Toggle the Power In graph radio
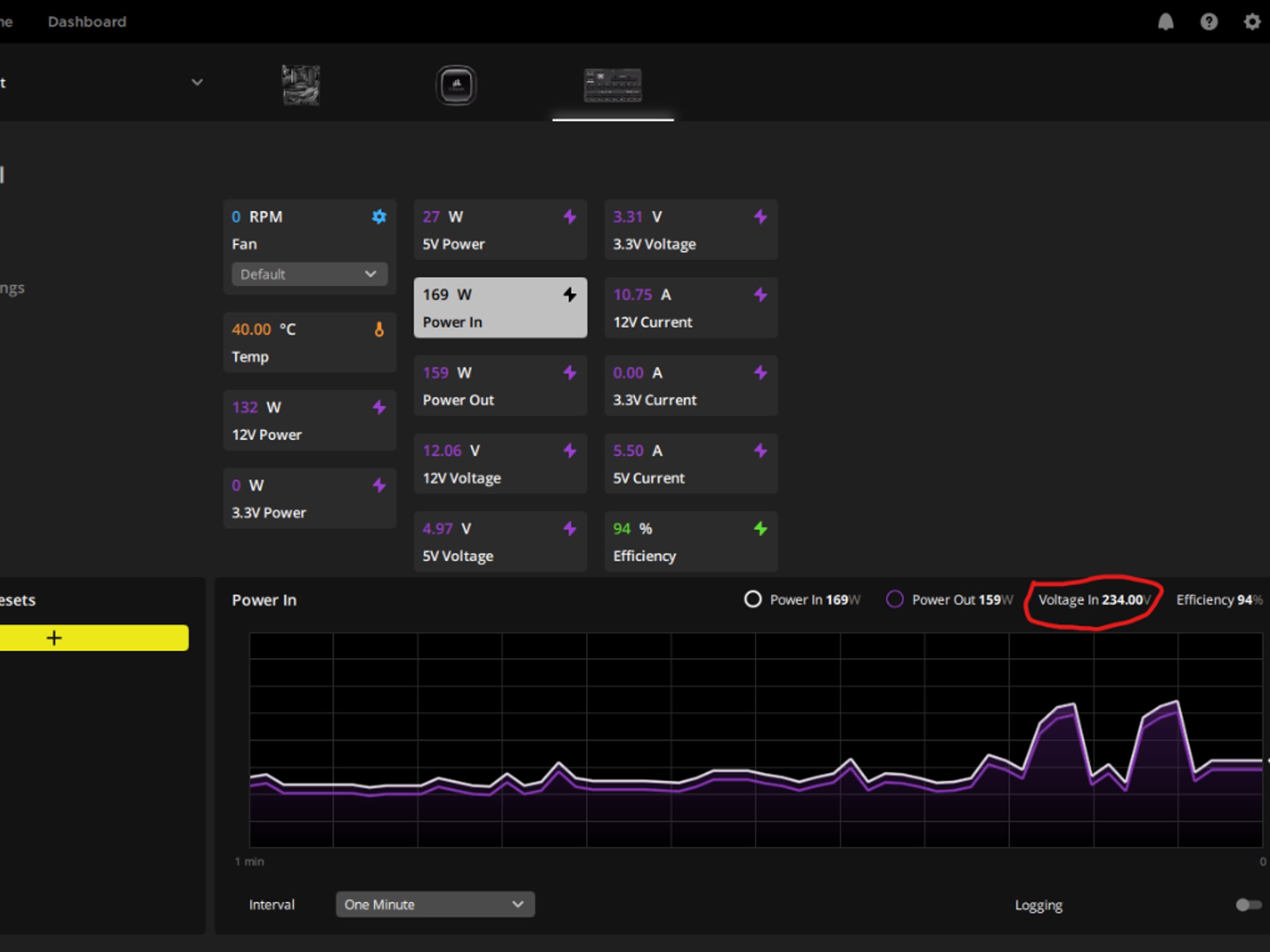Viewport: 1270px width, 952px height. tap(753, 599)
